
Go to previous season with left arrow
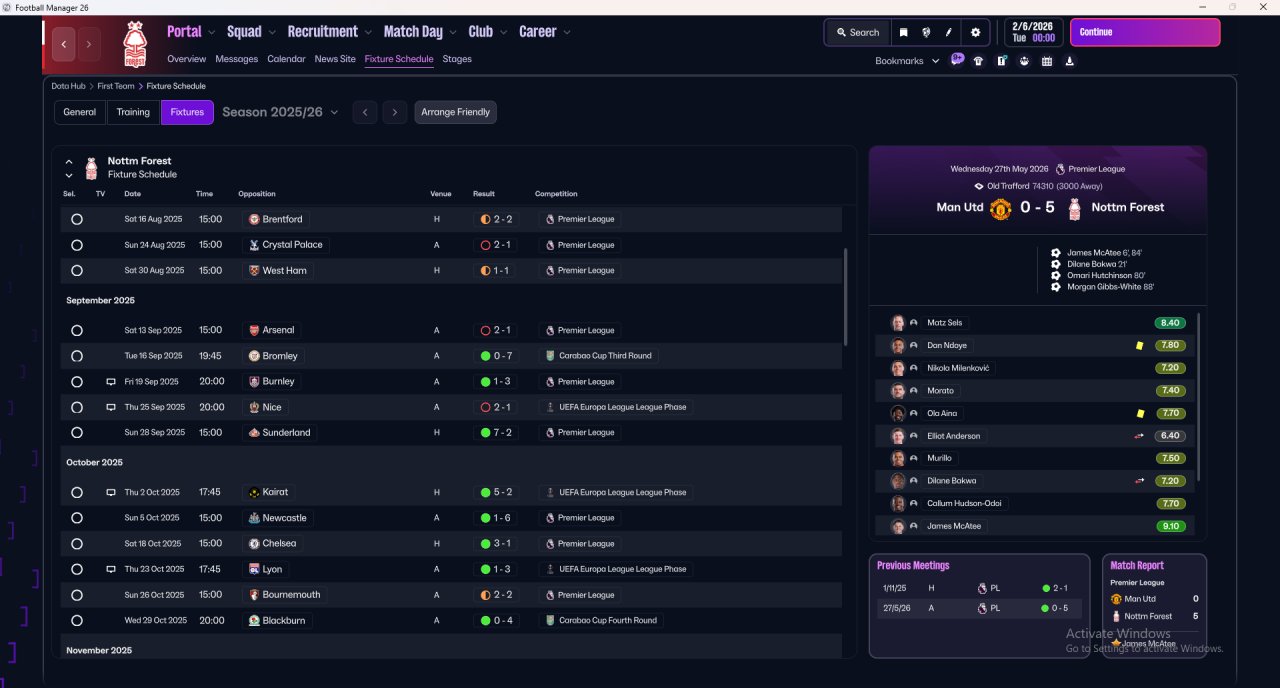[365, 112]
